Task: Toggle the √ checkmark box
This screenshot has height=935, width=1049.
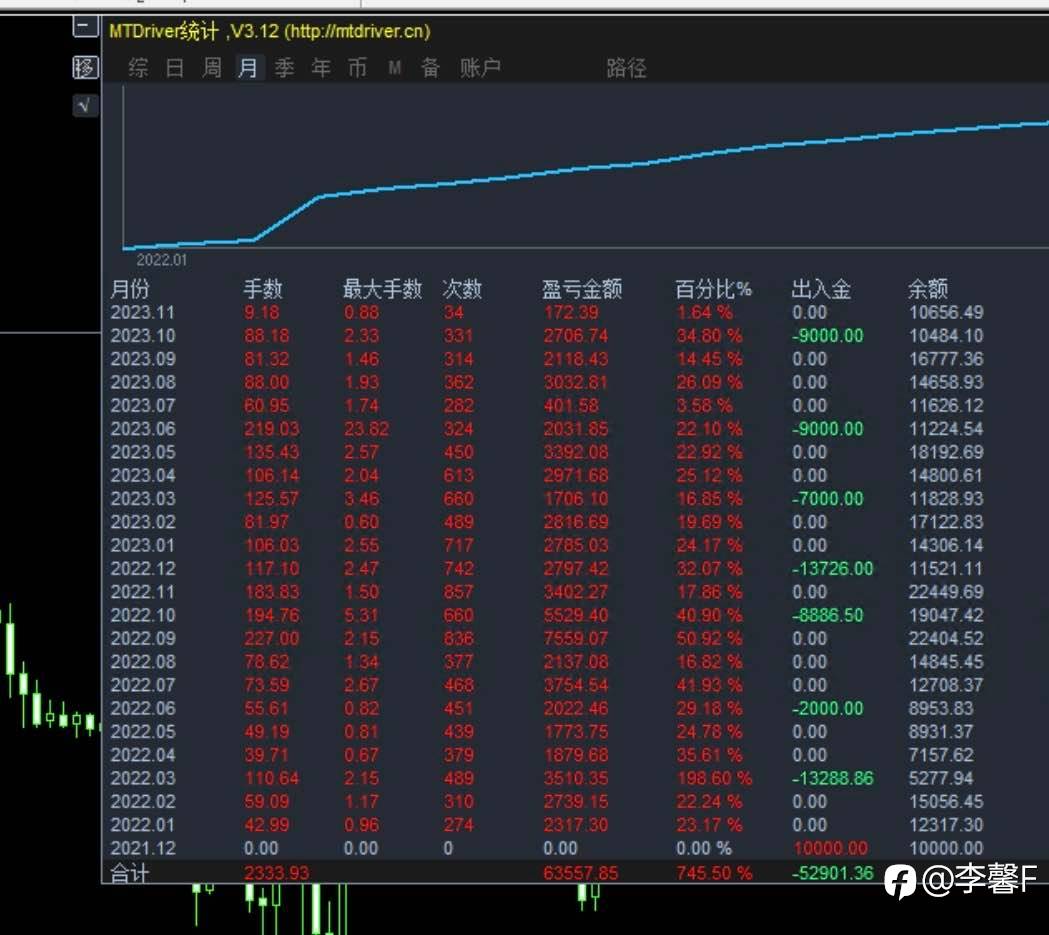Action: [85, 105]
